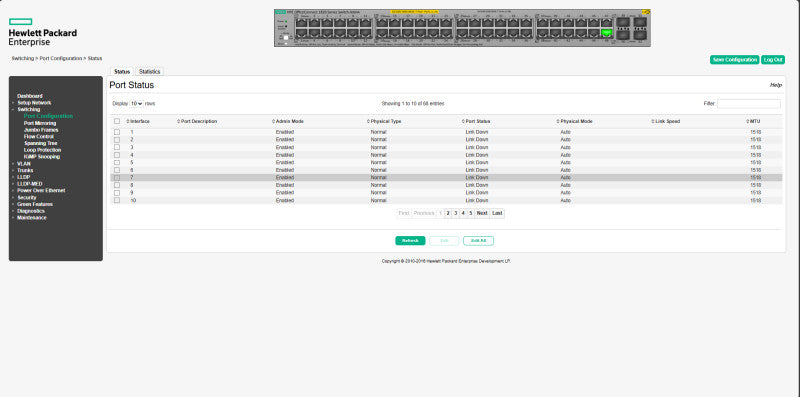Expand the Setup Network menu arrow
The height and width of the screenshot is (397, 800).
click(x=13, y=103)
